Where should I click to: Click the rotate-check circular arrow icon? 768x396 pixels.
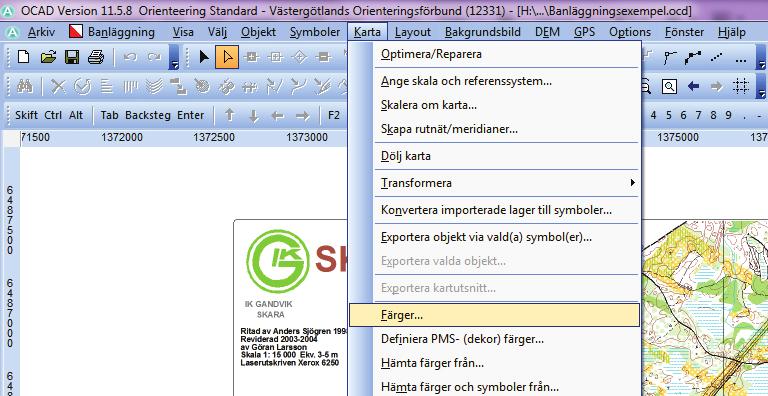(x=82, y=87)
